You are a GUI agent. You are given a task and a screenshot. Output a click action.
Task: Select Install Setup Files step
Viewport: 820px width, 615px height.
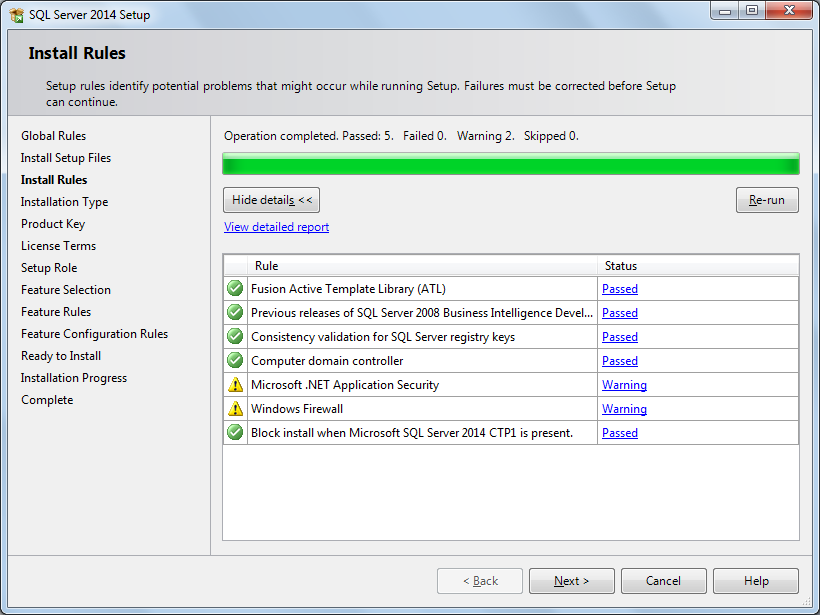[x=66, y=158]
